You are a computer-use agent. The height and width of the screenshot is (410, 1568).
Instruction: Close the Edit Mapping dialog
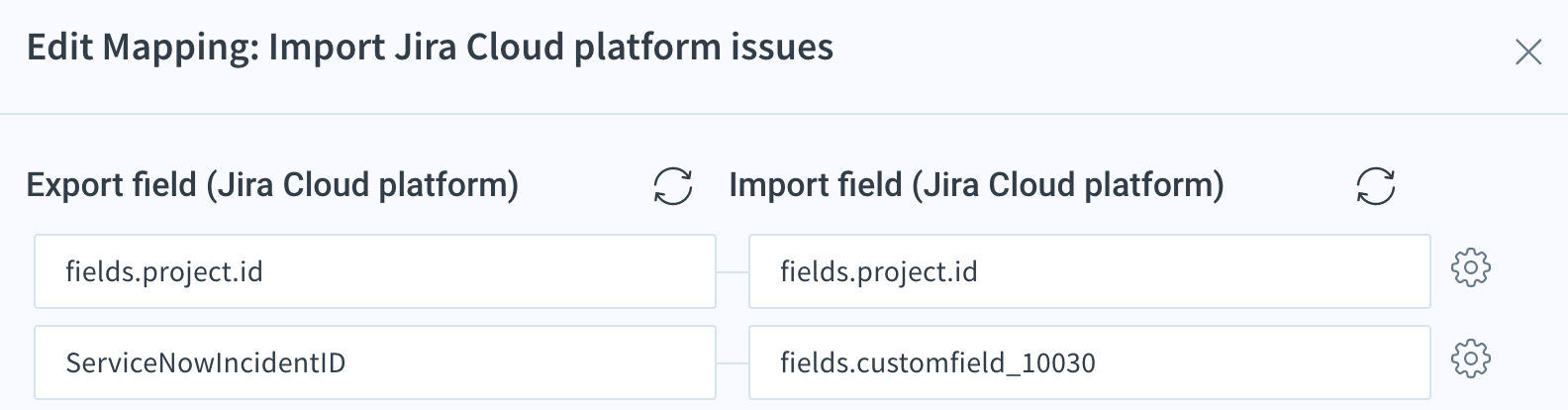point(1528,52)
